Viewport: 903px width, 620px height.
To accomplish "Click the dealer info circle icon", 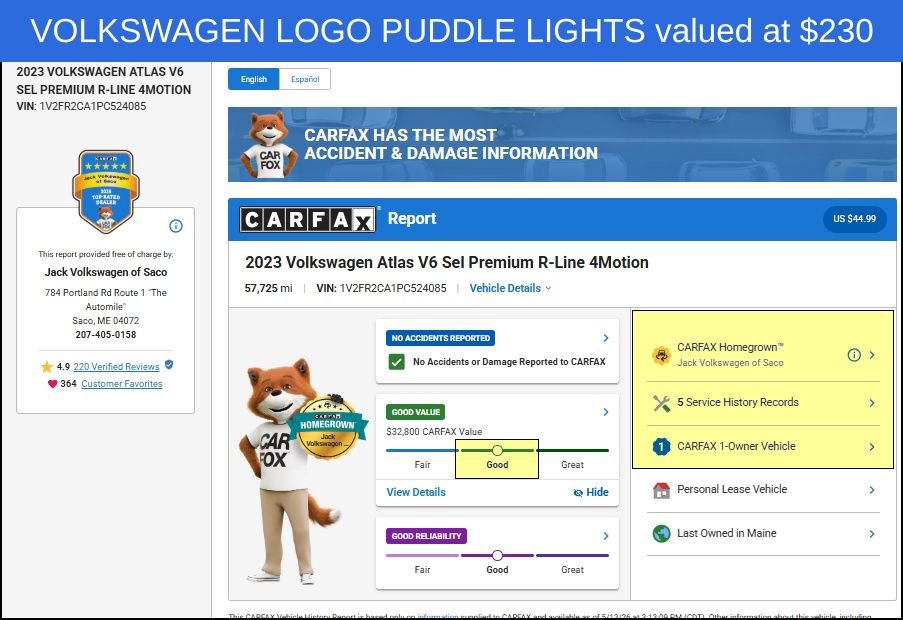I will [176, 226].
